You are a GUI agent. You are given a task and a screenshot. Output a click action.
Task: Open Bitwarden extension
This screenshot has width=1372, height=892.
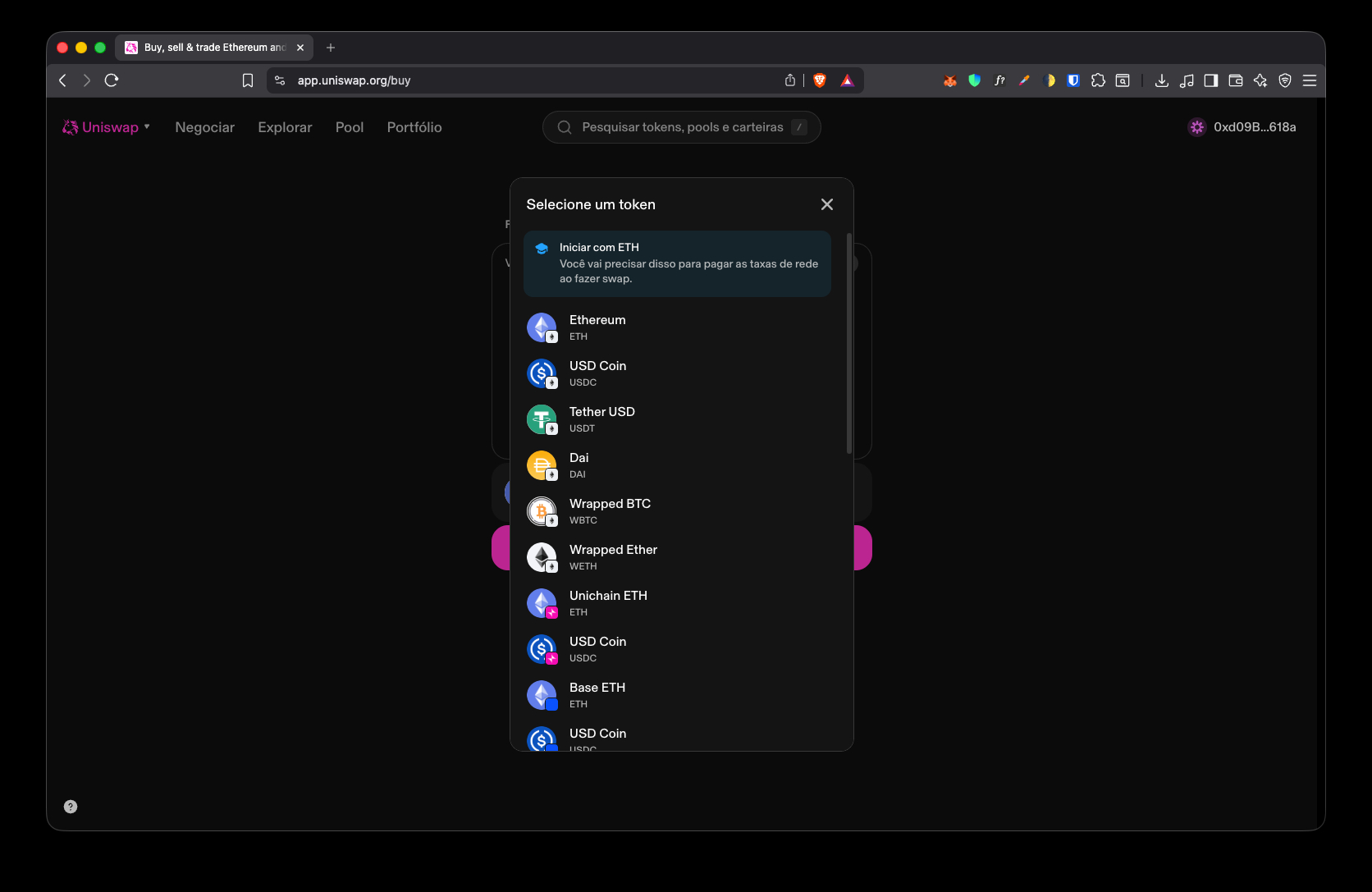tap(1073, 80)
